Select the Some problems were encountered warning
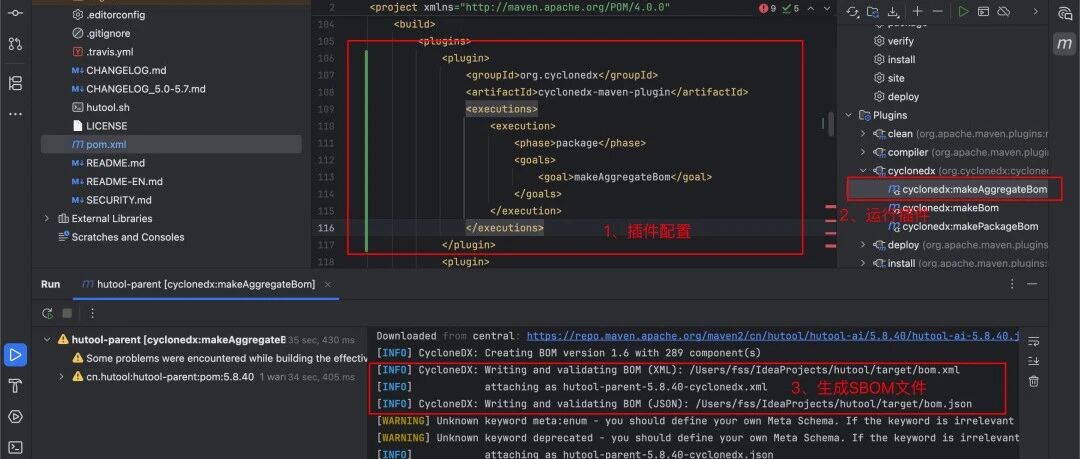 [220, 358]
